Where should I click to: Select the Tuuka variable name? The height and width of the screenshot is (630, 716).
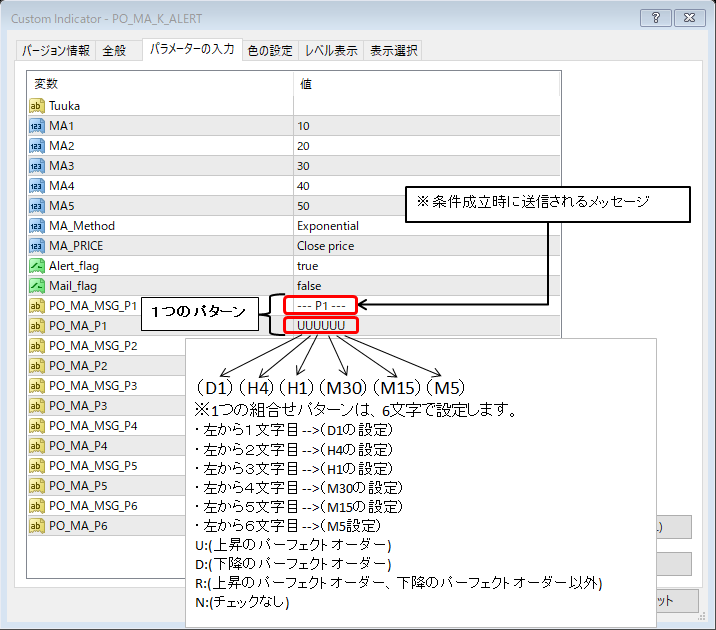[64, 106]
